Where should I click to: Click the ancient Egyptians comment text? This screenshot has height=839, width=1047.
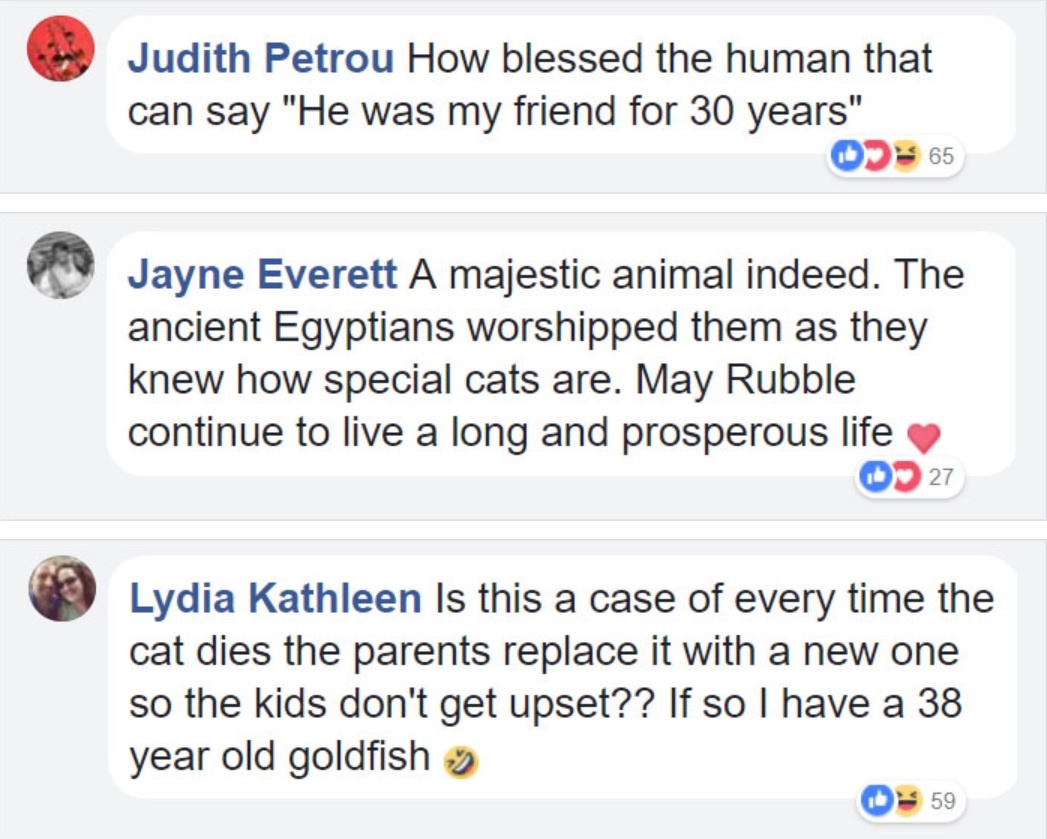pos(528,328)
